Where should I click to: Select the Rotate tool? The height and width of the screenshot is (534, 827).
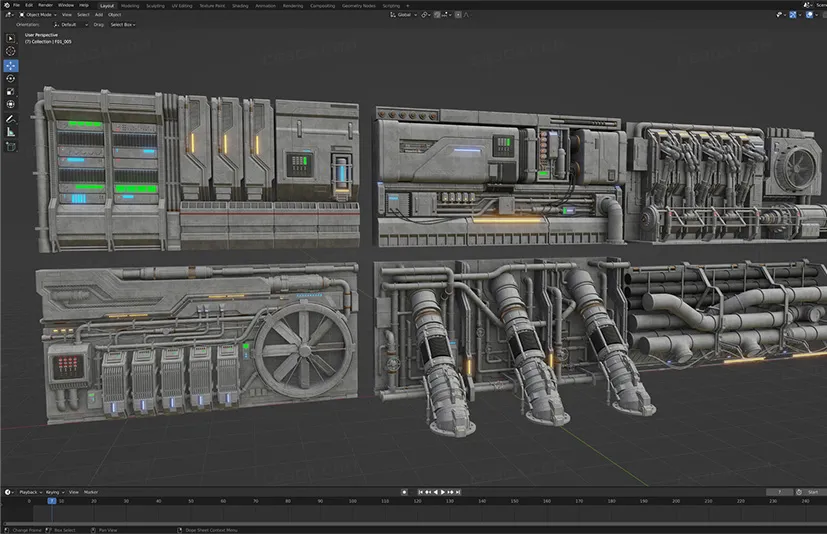11,79
